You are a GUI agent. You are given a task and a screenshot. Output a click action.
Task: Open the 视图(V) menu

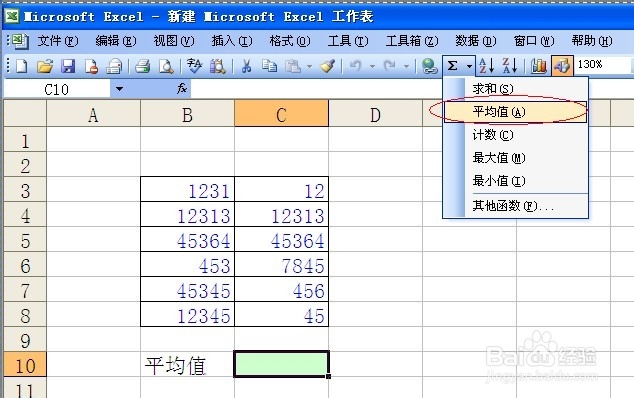click(174, 41)
